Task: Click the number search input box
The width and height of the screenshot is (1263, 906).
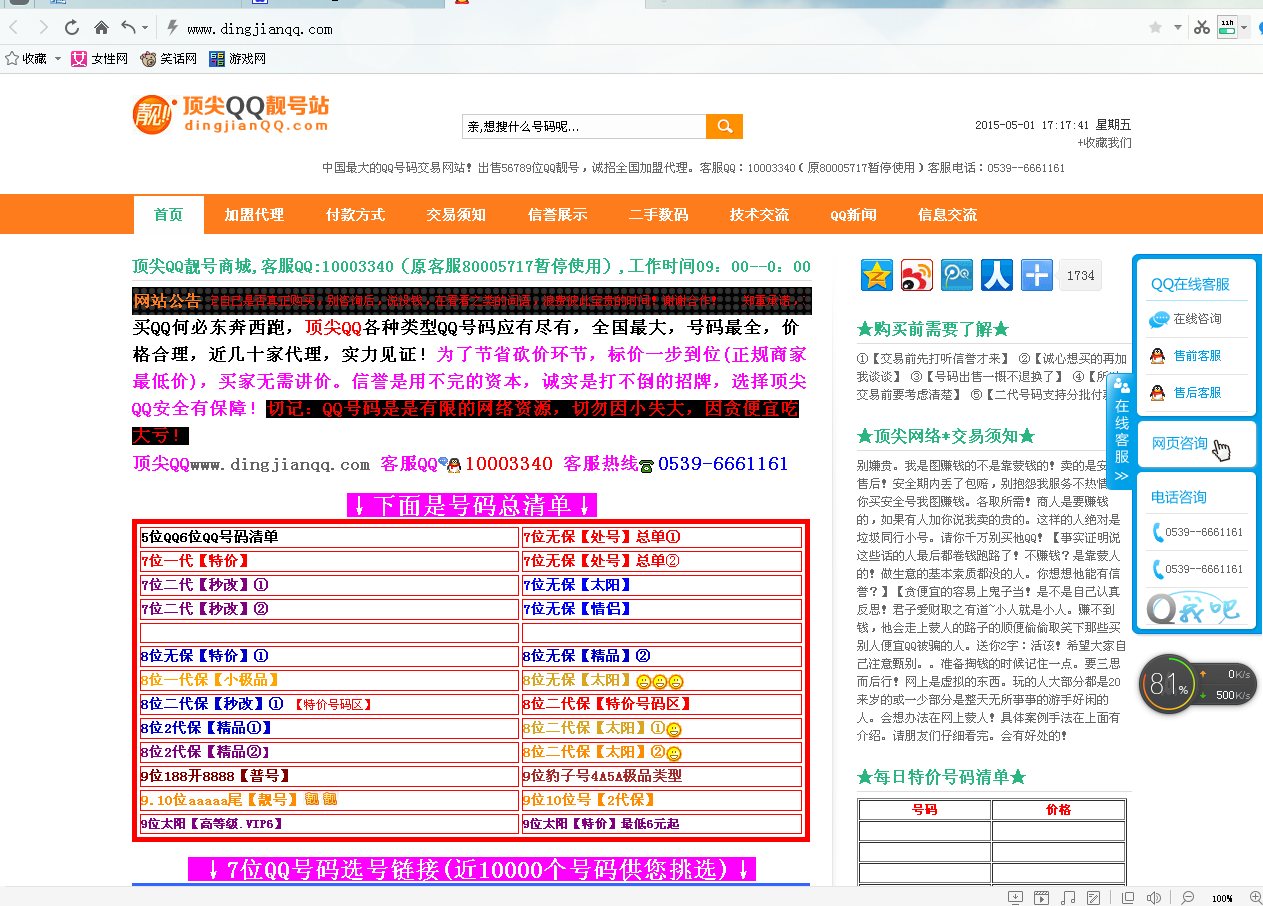Action: click(584, 126)
